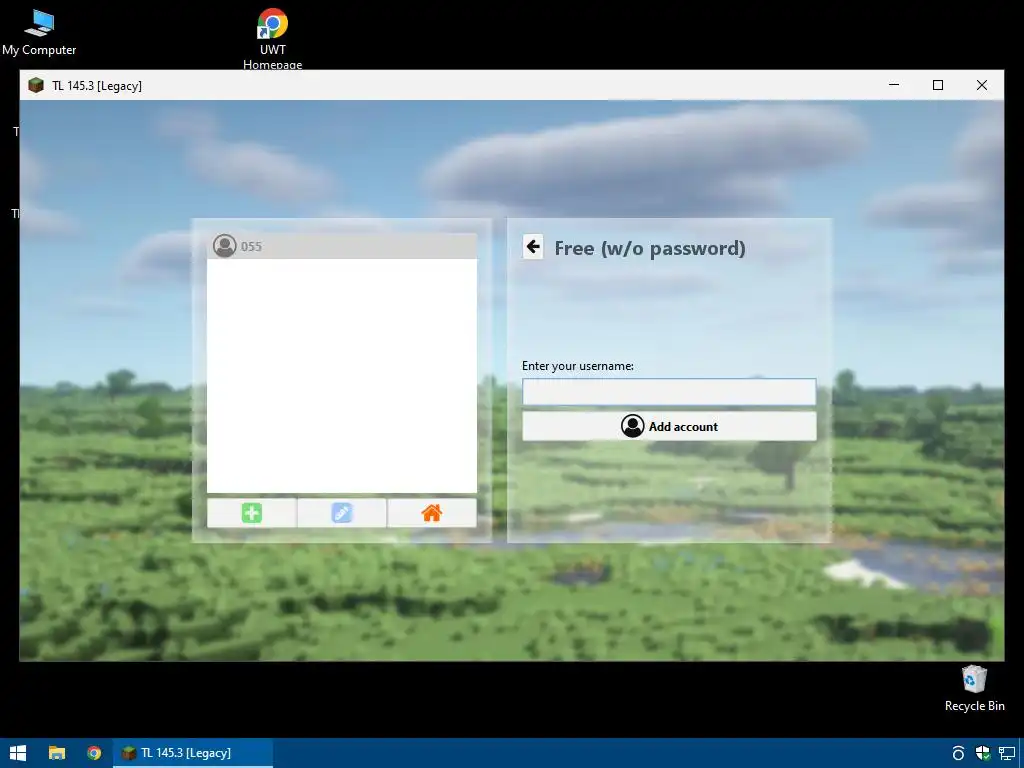Open the UWT Homepage Chrome shortcut
The width and height of the screenshot is (1024, 768).
pos(272,38)
